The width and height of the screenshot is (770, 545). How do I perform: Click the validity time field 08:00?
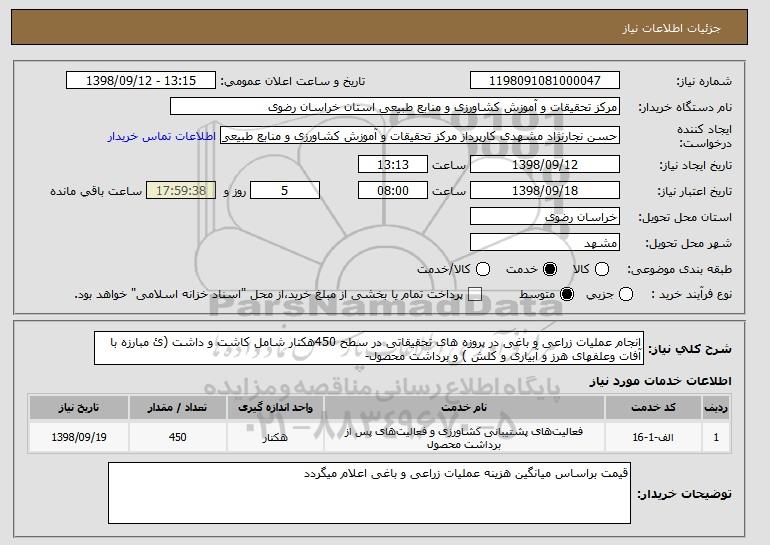(393, 191)
